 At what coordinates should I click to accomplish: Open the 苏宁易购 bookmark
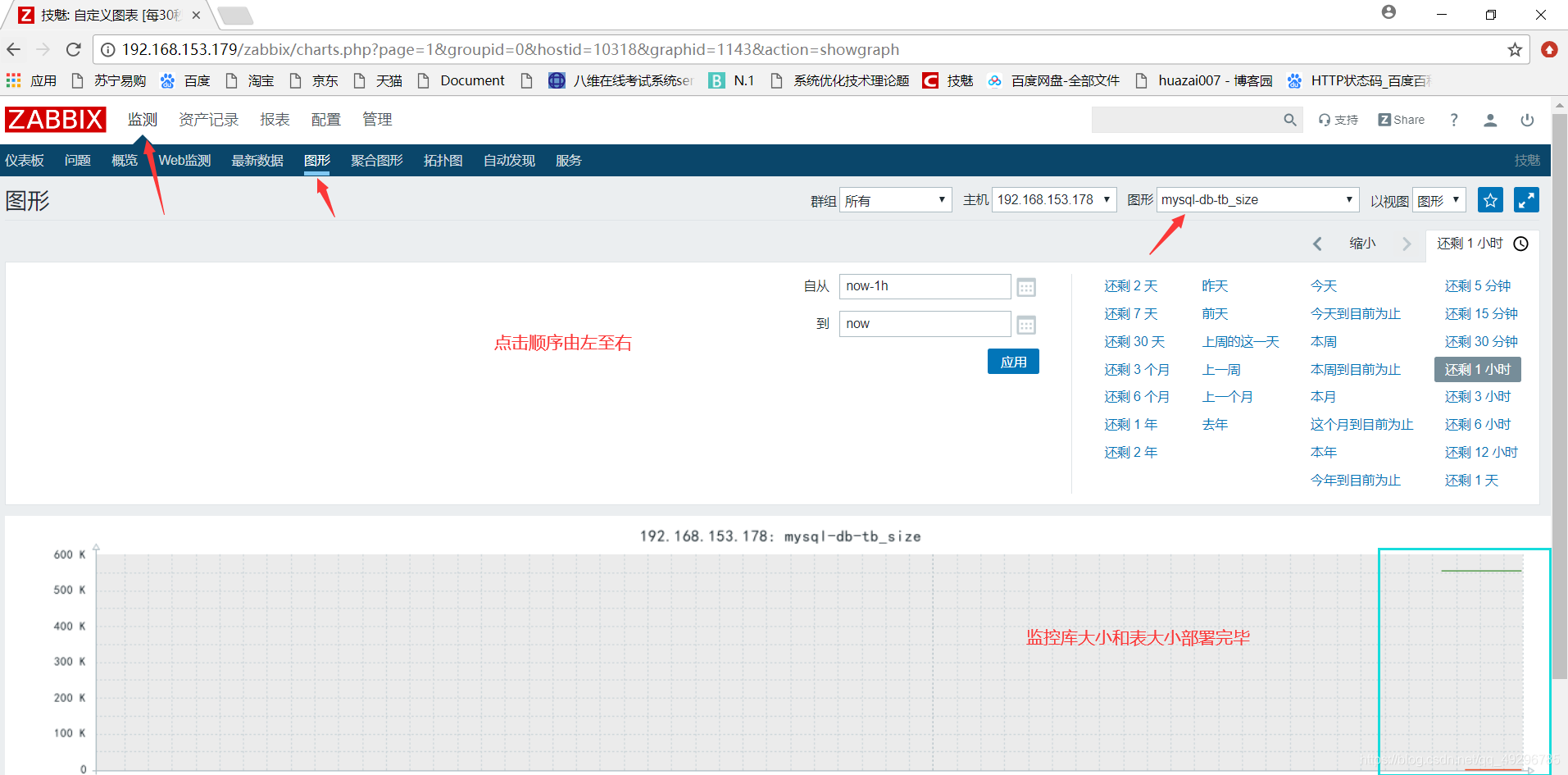coord(108,80)
